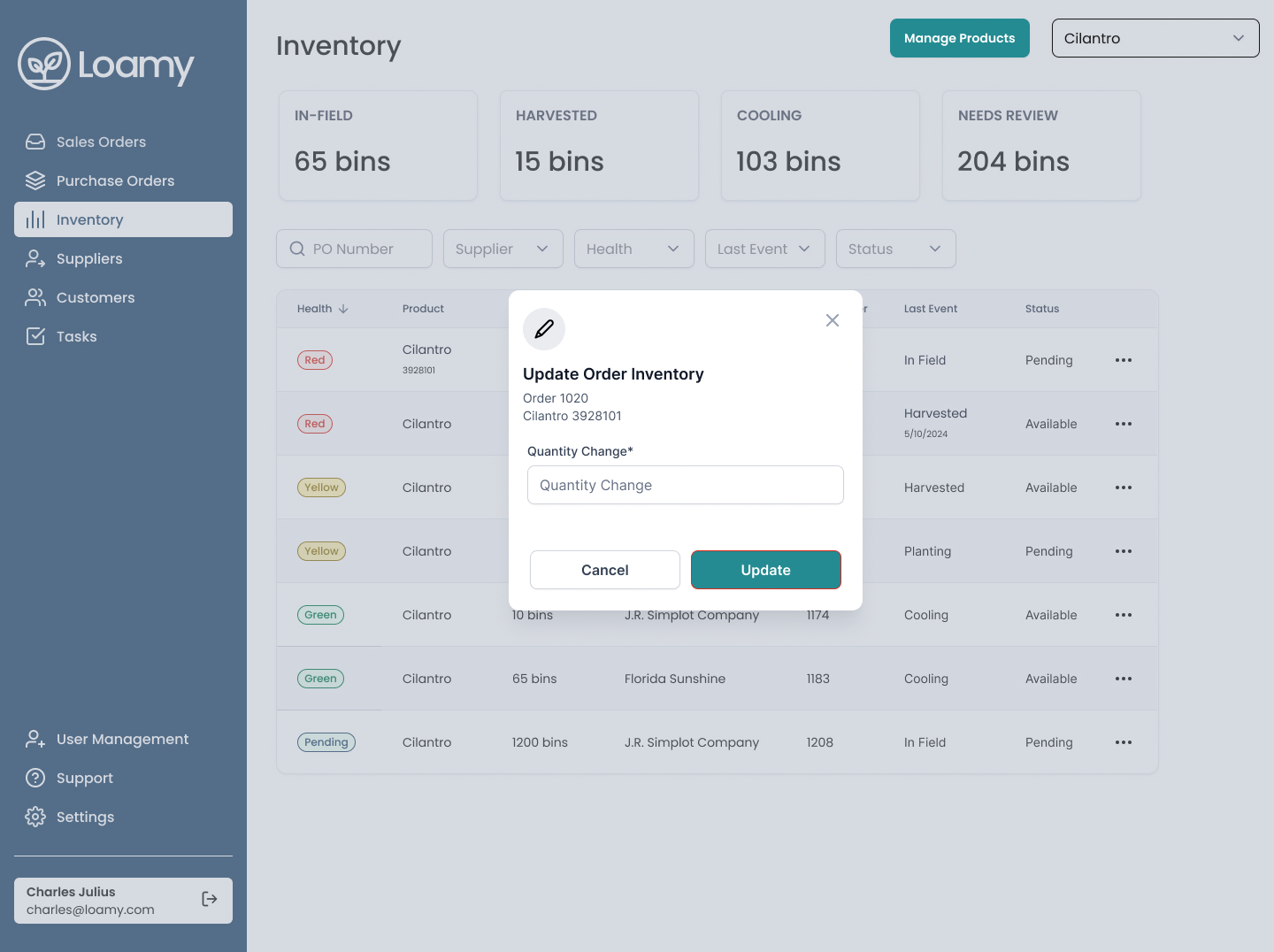This screenshot has height=952, width=1274.
Task: Open Purchase Orders in sidebar
Action: point(123,180)
